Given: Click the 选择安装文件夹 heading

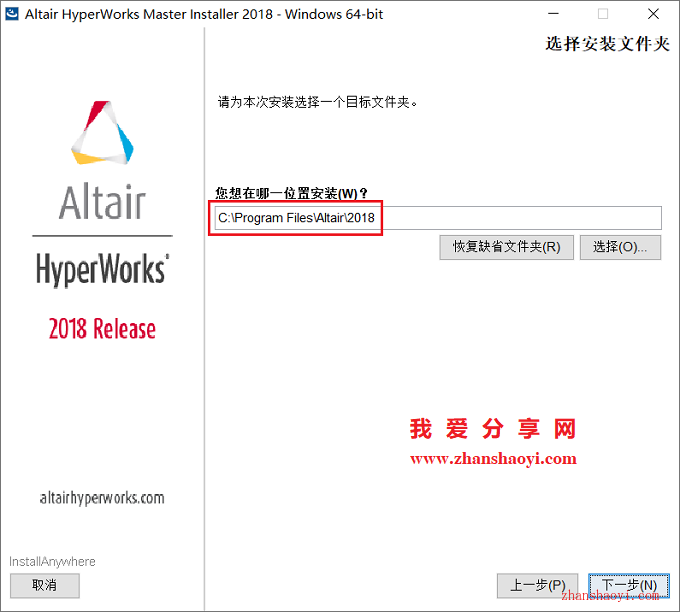Looking at the screenshot, I should 607,44.
